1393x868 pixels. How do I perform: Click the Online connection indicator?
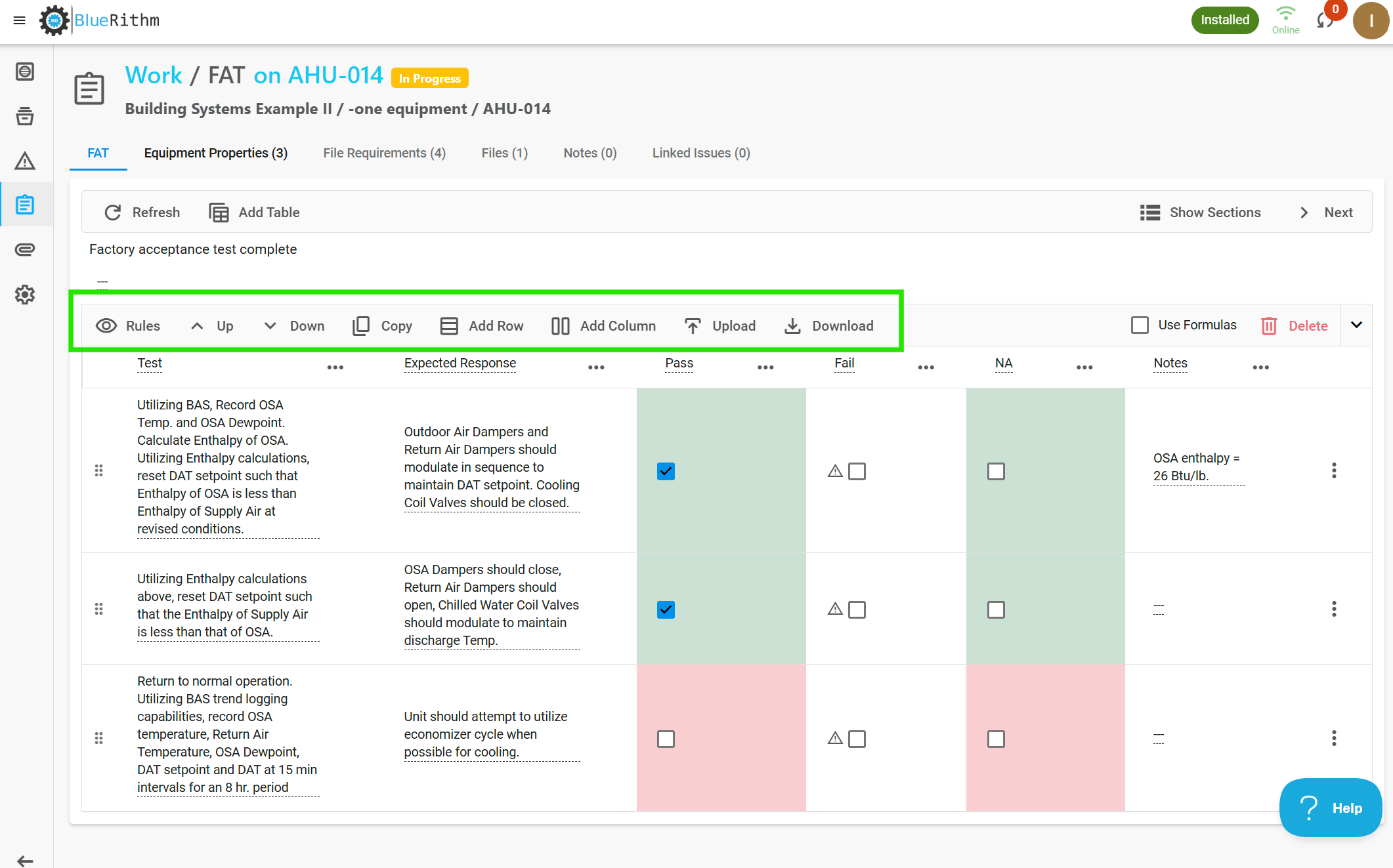point(1285,20)
